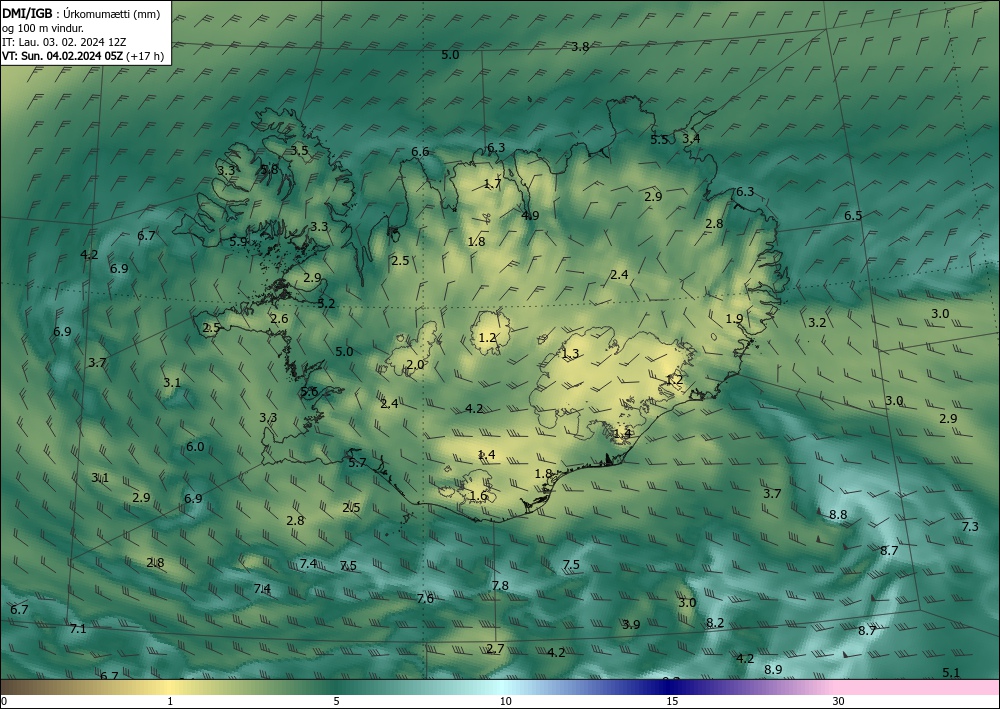1000x709 pixels.
Task: Click the 2.7 value near the bottom
Action: pyautogui.click(x=496, y=648)
